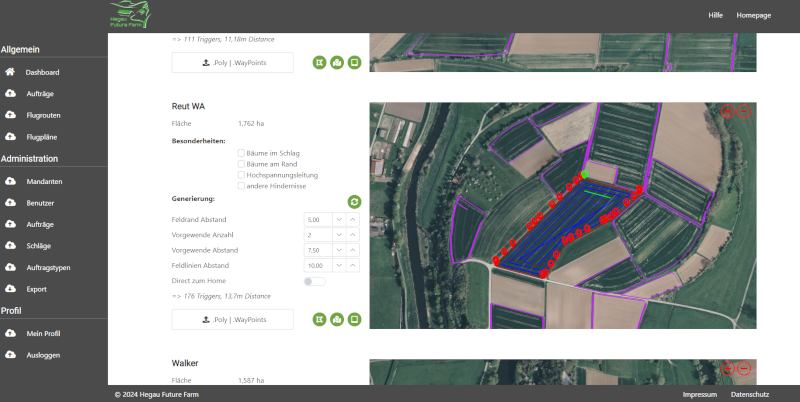Increase the Vorgewende Anzahl value
Viewport: 800px width, 402px height.
[352, 234]
